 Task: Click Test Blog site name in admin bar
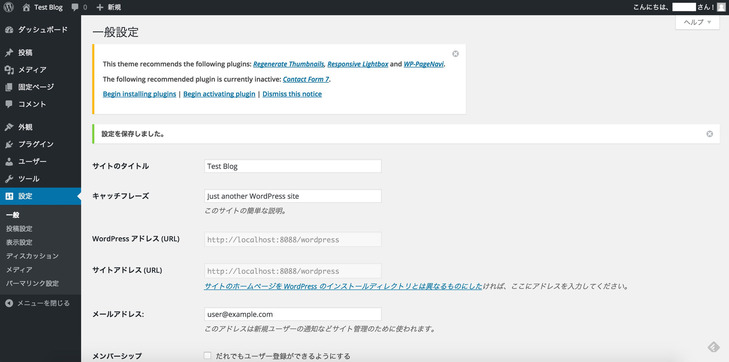[48, 7]
